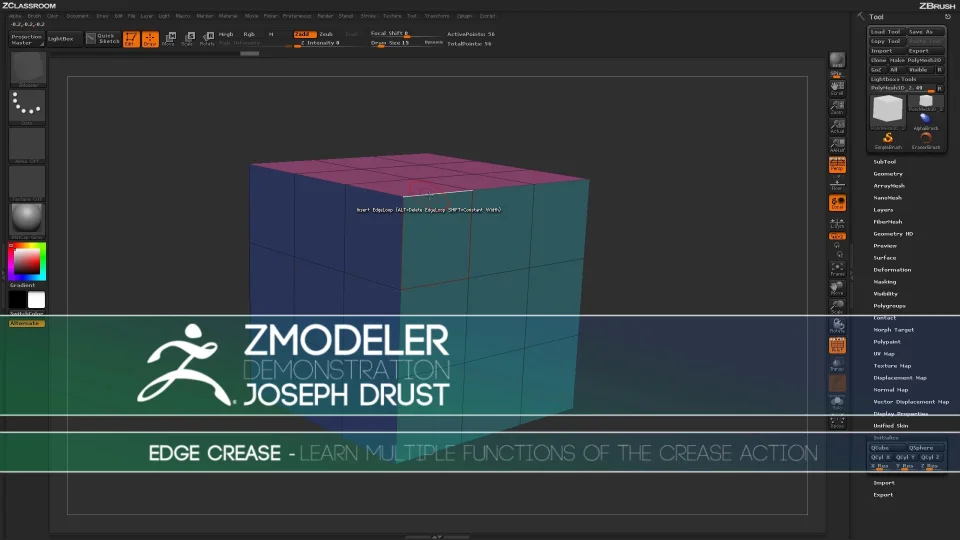Select the Scale tool in top shelf
This screenshot has width=960, height=540.
tap(189, 39)
